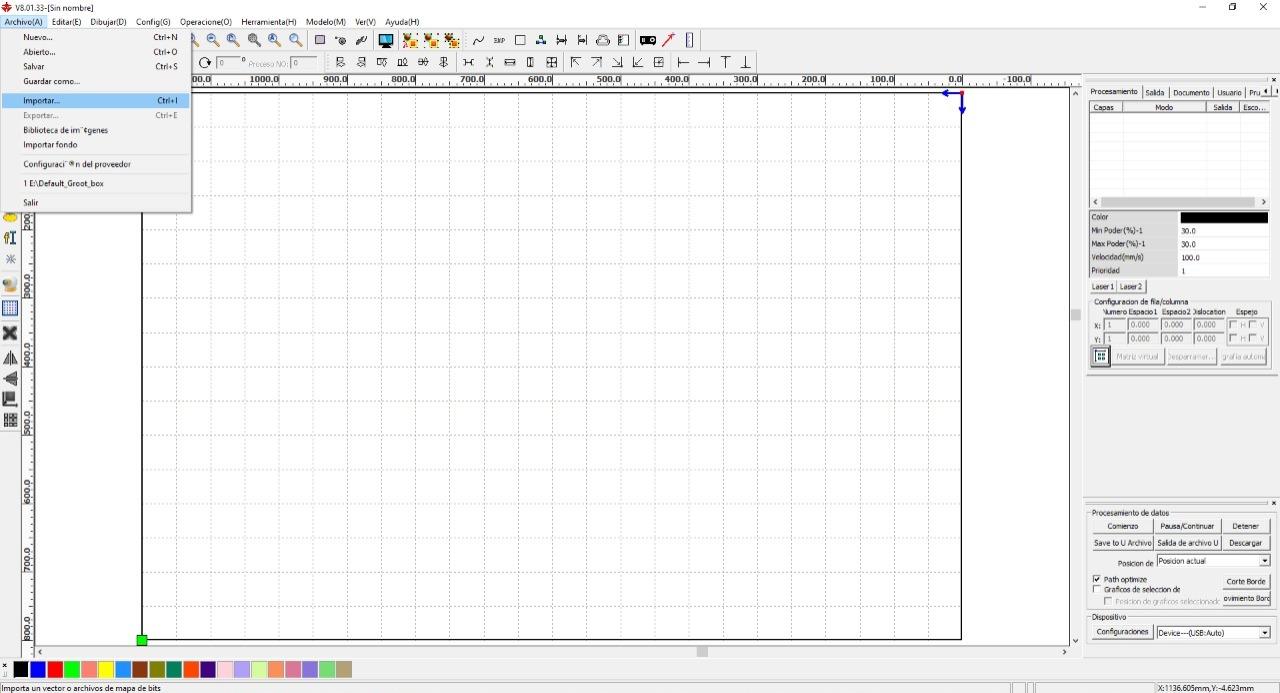This screenshot has width=1280, height=693.
Task: Click the monitor preview icon
Action: click(386, 40)
